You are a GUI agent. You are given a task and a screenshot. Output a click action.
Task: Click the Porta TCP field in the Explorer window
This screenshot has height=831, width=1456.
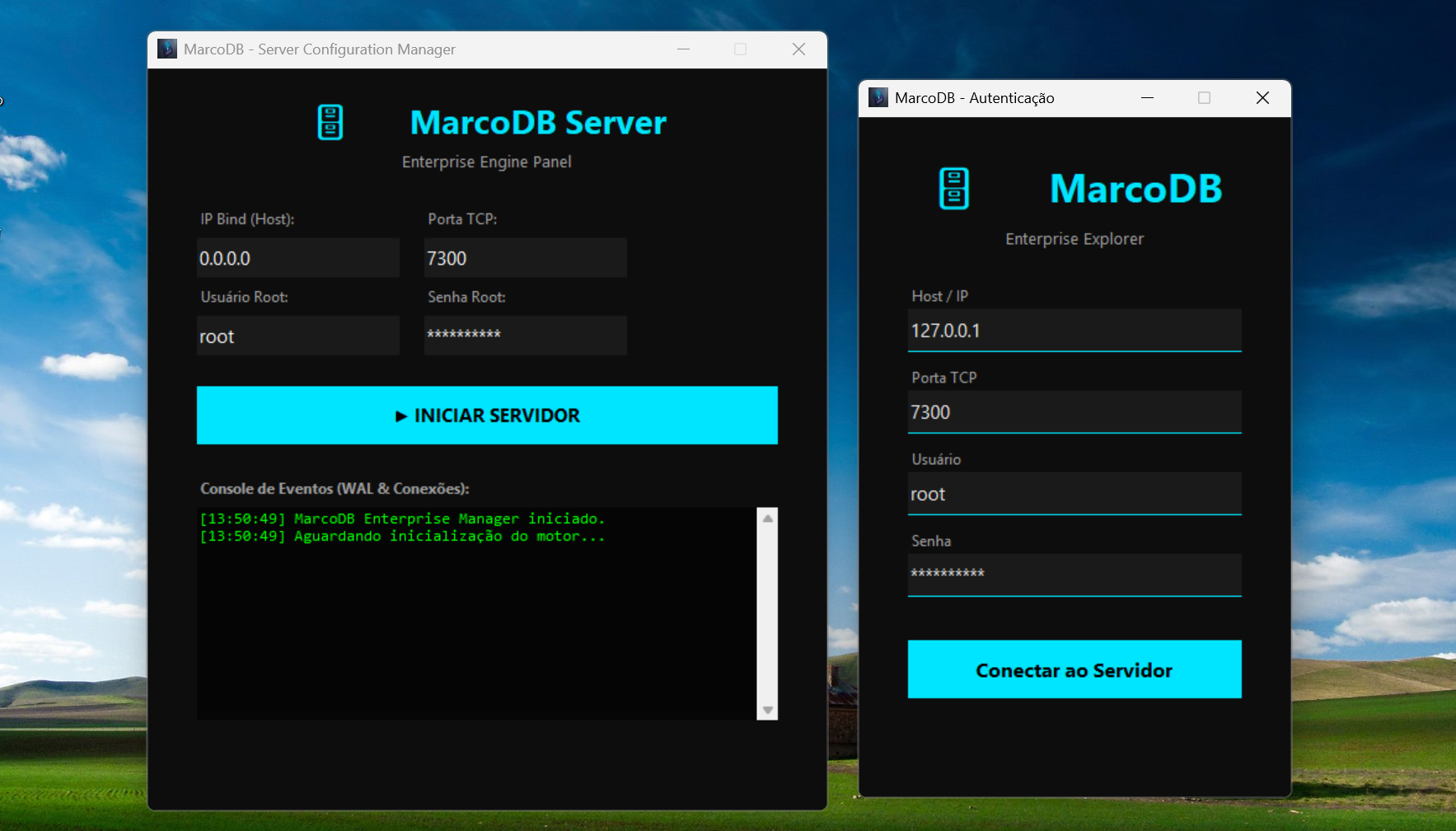(1074, 411)
